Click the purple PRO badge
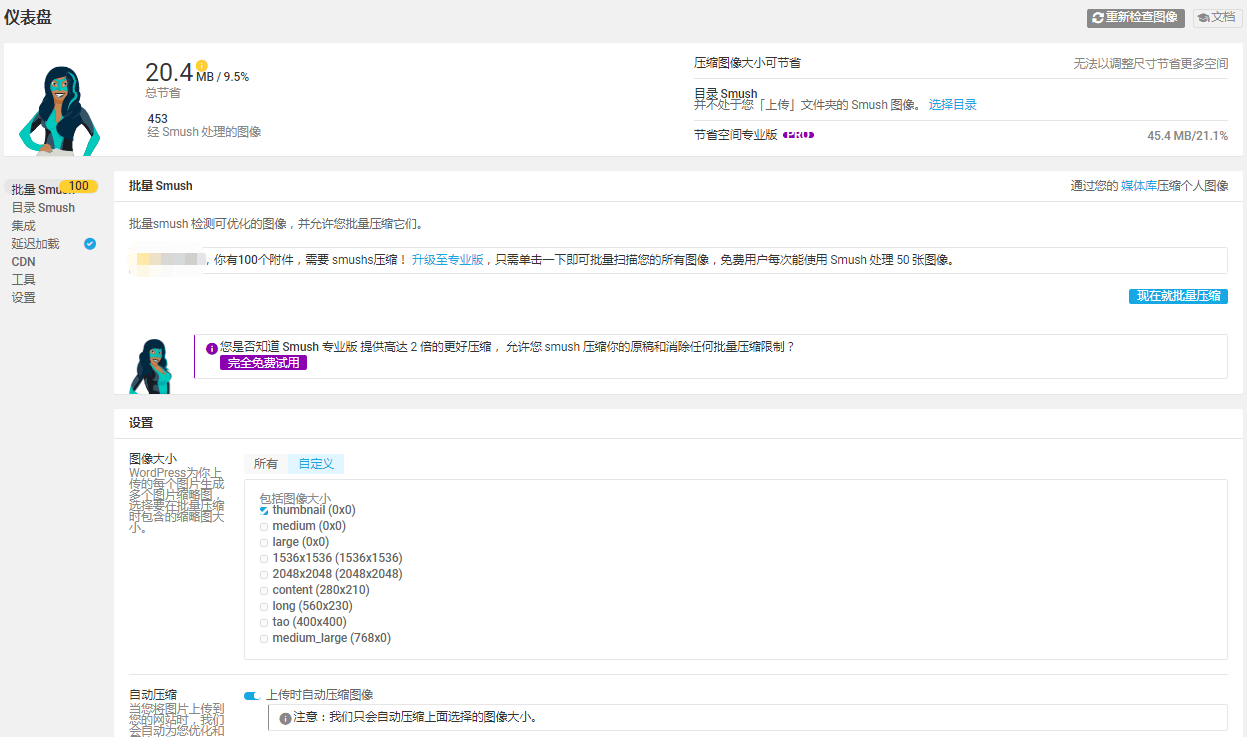 [798, 135]
